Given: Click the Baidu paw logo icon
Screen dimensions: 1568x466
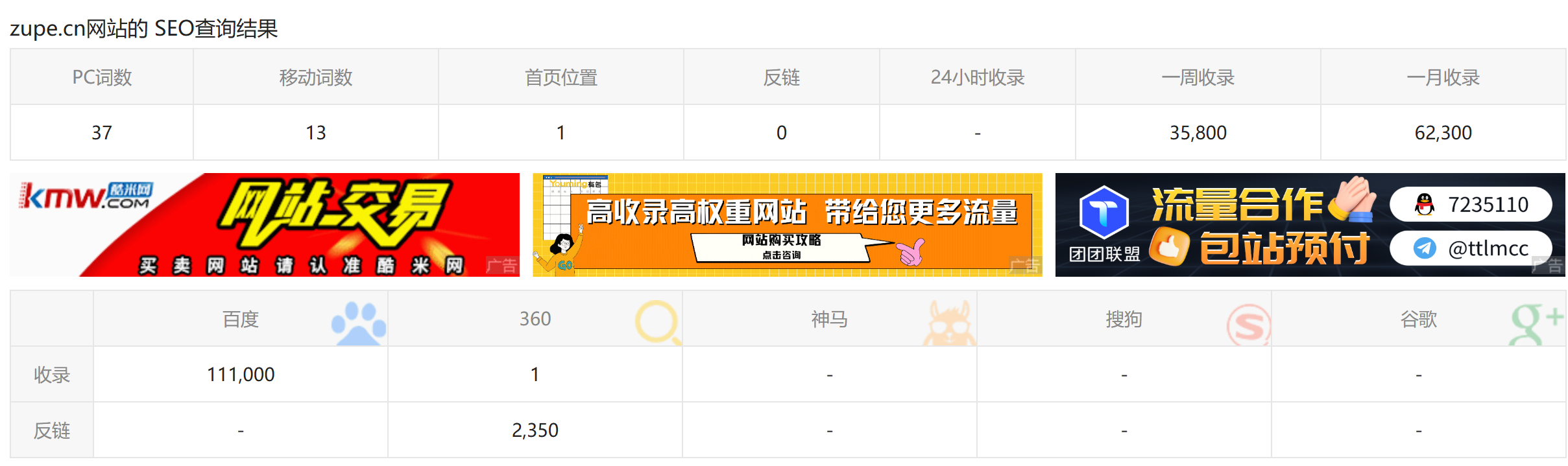Looking at the screenshot, I should point(359,323).
